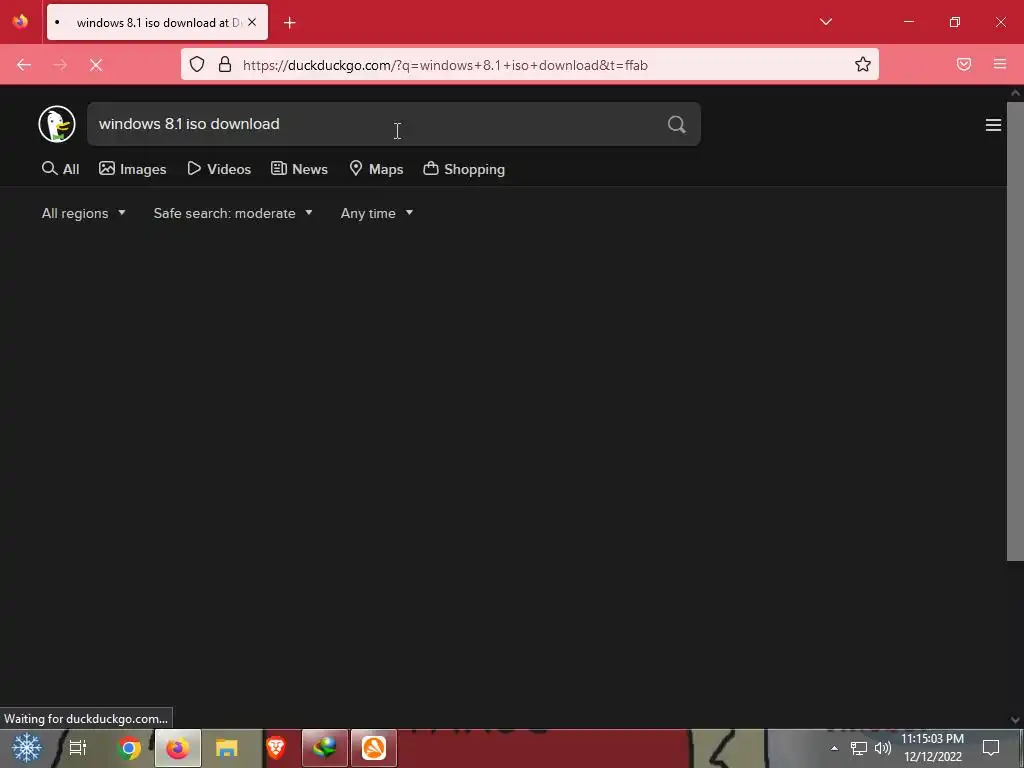Switch to Maps results

coord(376,169)
